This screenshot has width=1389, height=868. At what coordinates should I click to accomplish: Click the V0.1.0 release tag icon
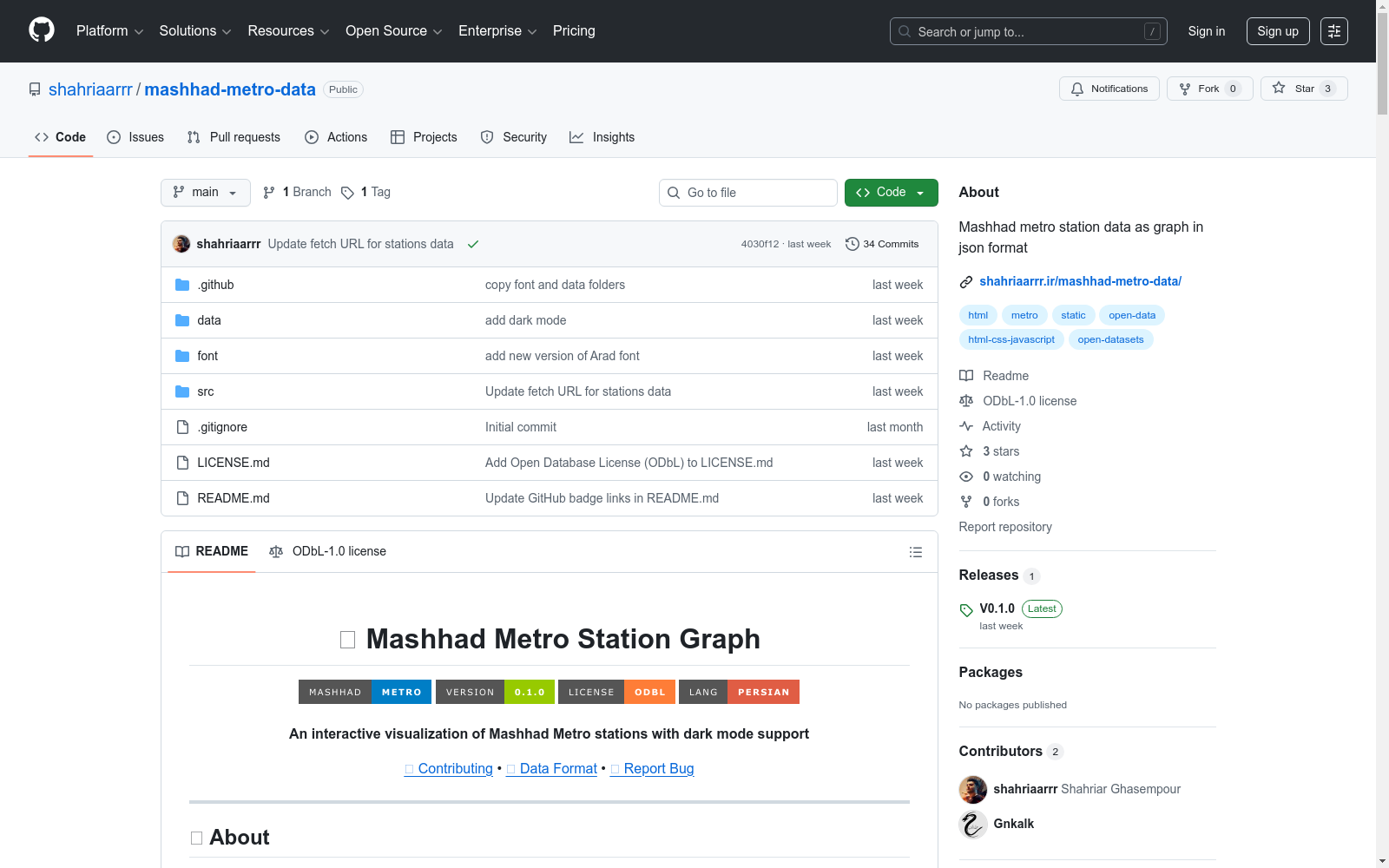[x=966, y=609]
